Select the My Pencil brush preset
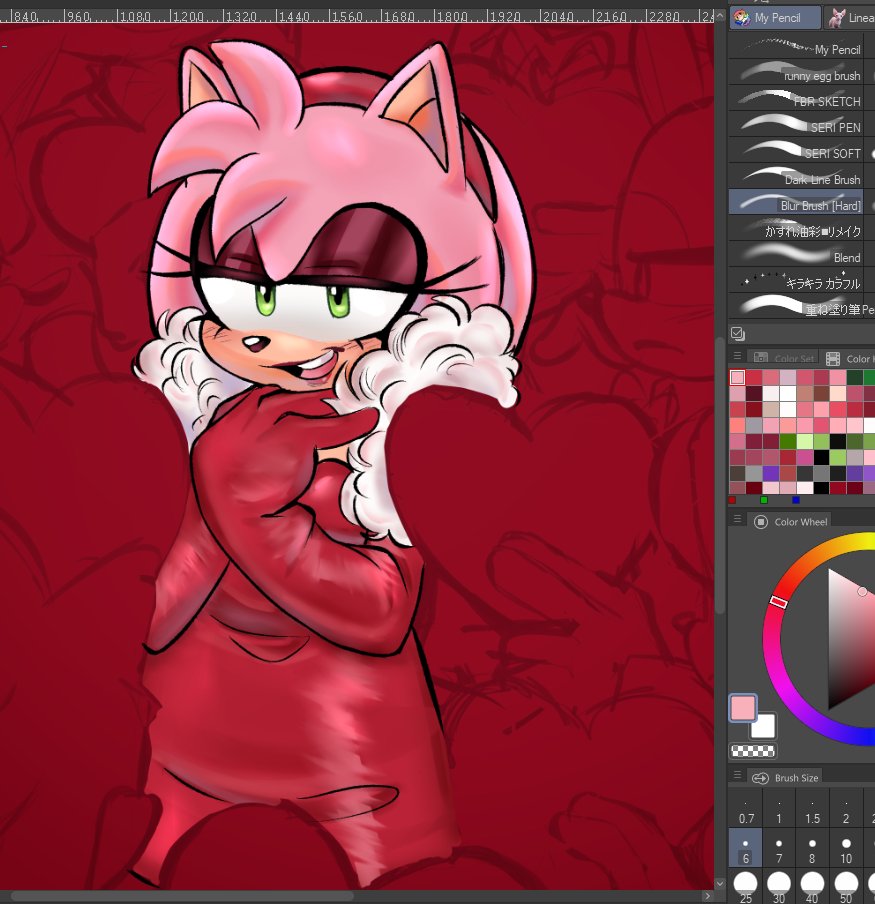This screenshot has height=904, width=875. (x=796, y=48)
